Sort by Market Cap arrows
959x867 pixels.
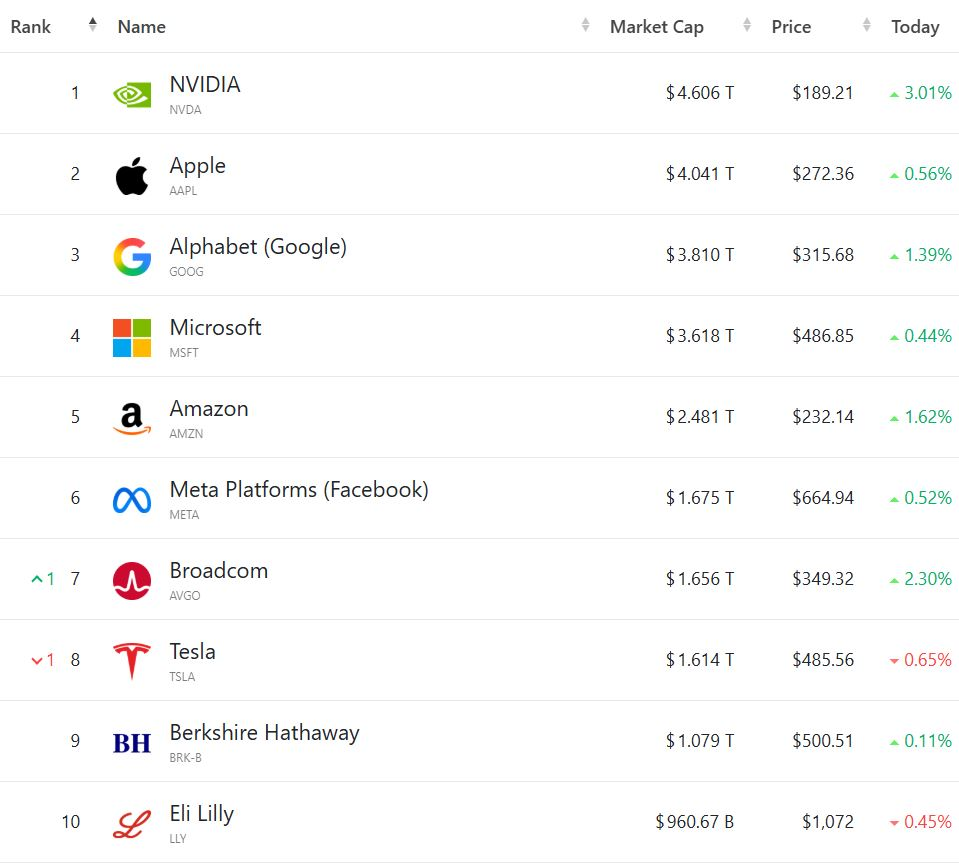pyautogui.click(x=746, y=26)
